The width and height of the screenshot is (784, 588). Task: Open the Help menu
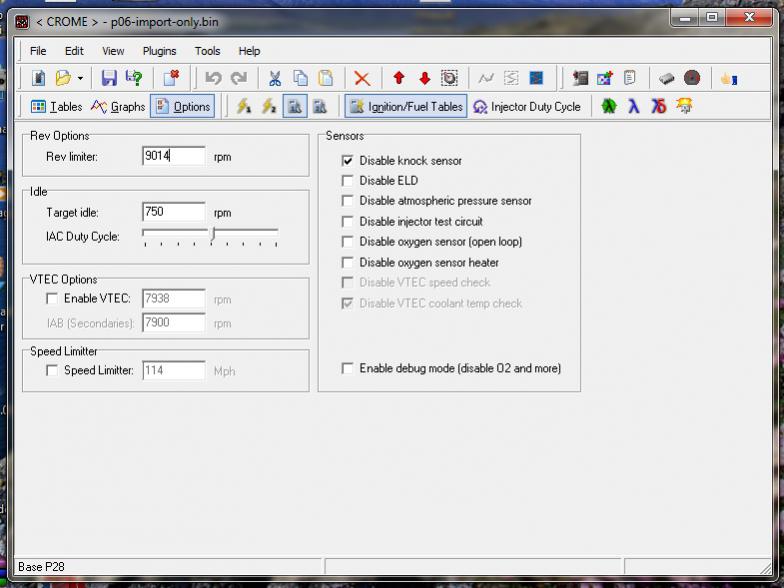point(249,51)
